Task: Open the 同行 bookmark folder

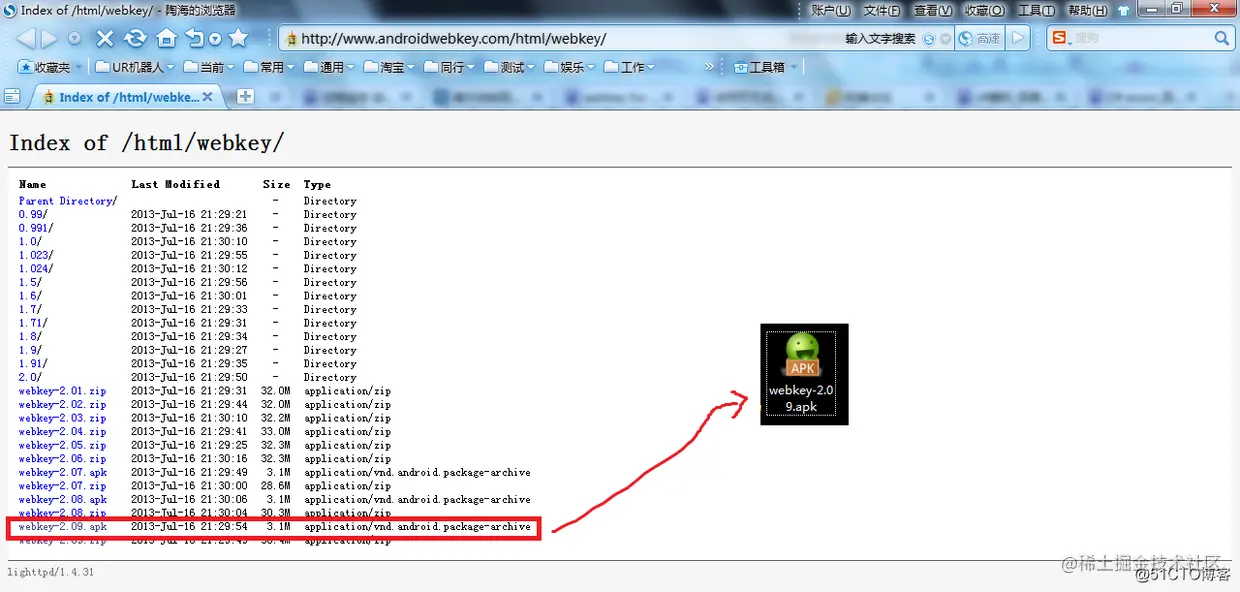Action: pyautogui.click(x=448, y=67)
